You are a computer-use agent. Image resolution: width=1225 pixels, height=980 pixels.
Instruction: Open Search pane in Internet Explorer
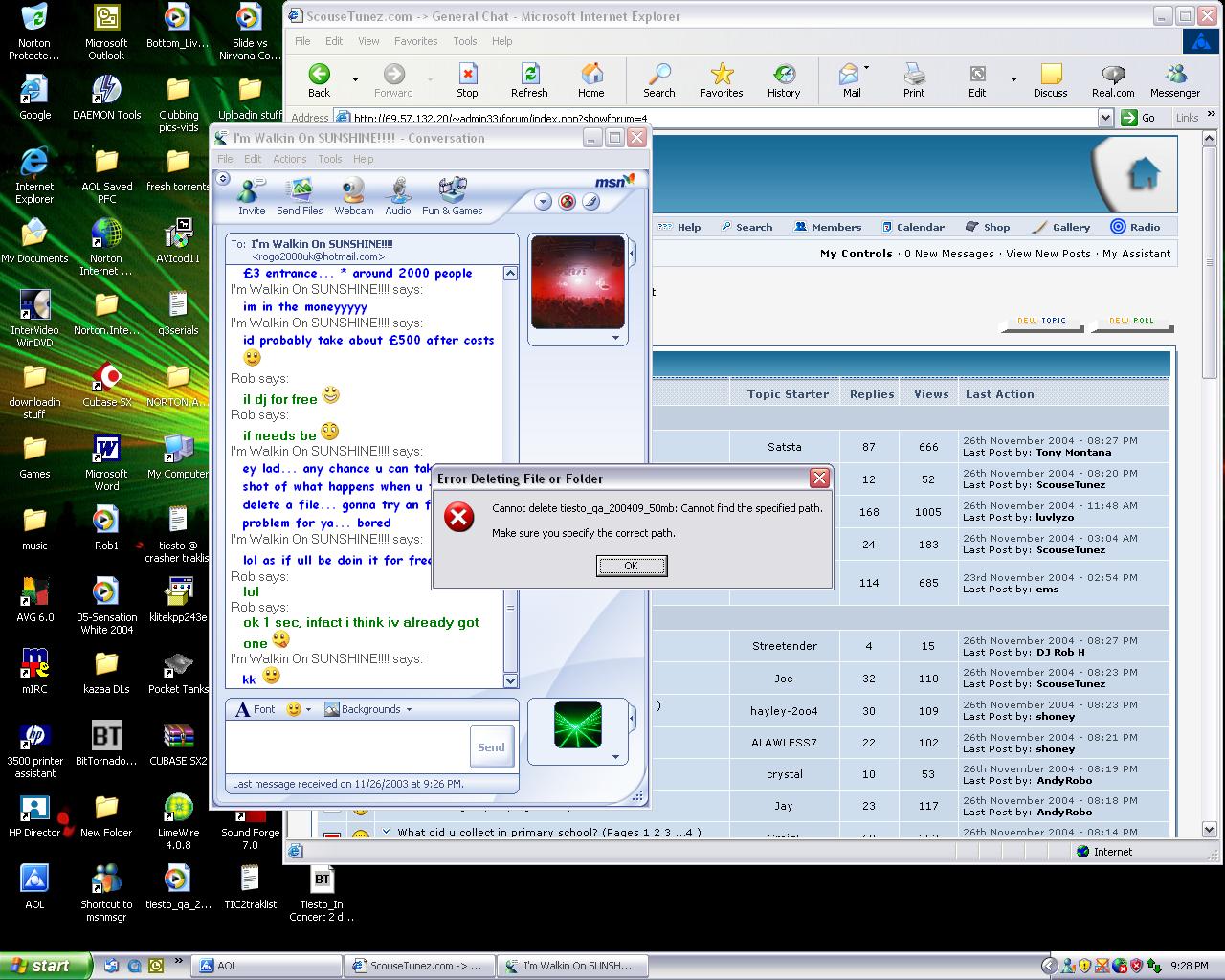(x=659, y=80)
